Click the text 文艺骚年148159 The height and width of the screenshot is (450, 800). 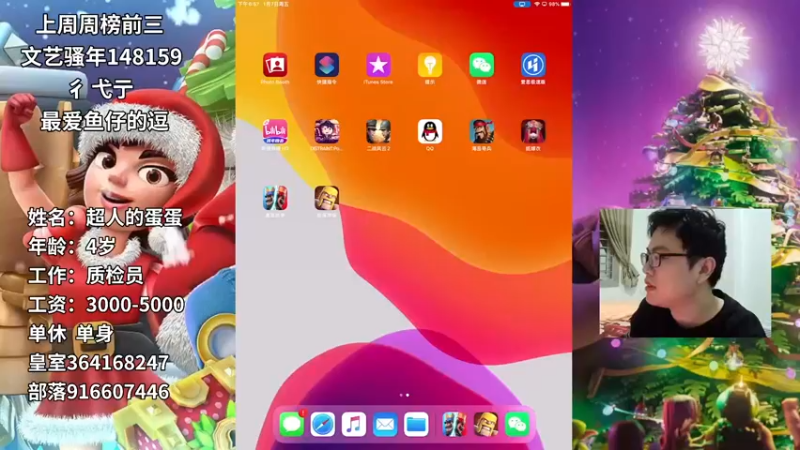pos(102,57)
